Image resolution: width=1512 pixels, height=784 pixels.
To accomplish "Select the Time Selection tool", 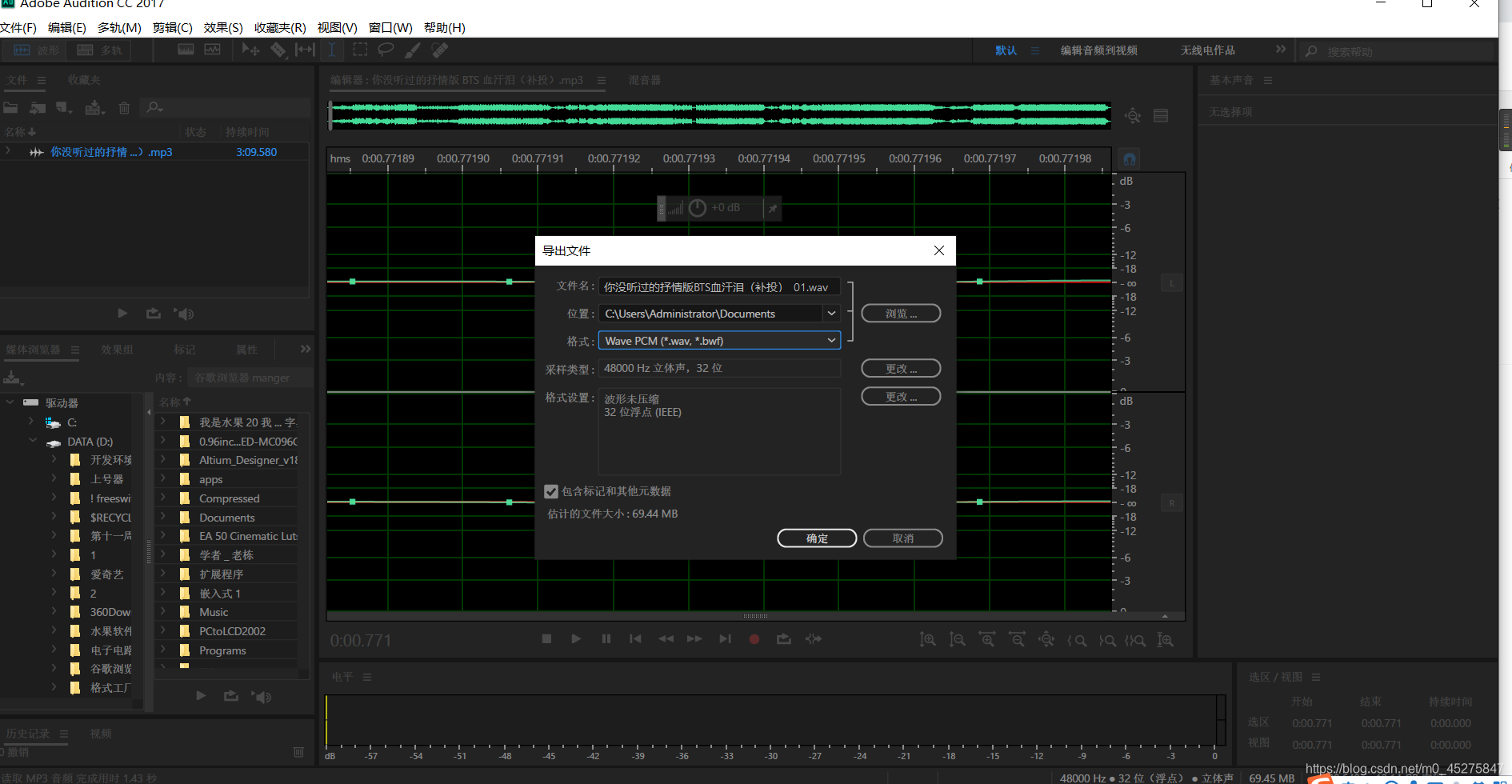I will [x=331, y=50].
